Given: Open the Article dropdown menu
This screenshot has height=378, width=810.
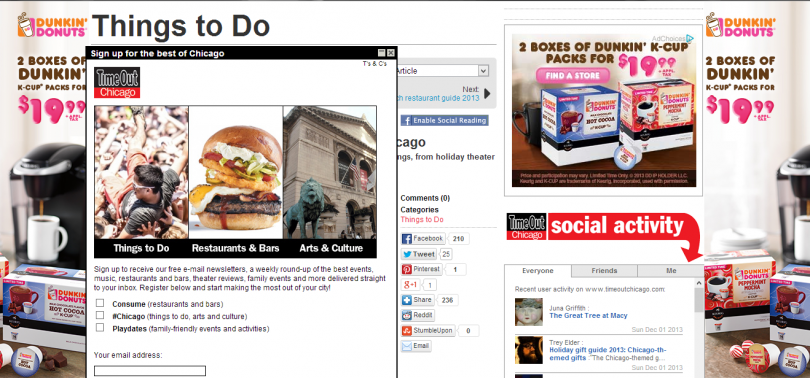Looking at the screenshot, I should pos(484,71).
